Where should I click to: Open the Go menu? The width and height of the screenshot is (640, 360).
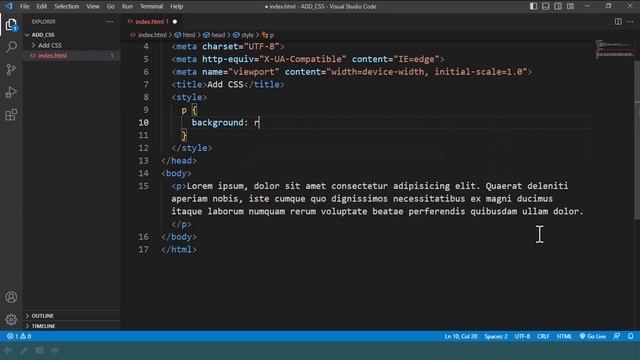tap(111, 6)
